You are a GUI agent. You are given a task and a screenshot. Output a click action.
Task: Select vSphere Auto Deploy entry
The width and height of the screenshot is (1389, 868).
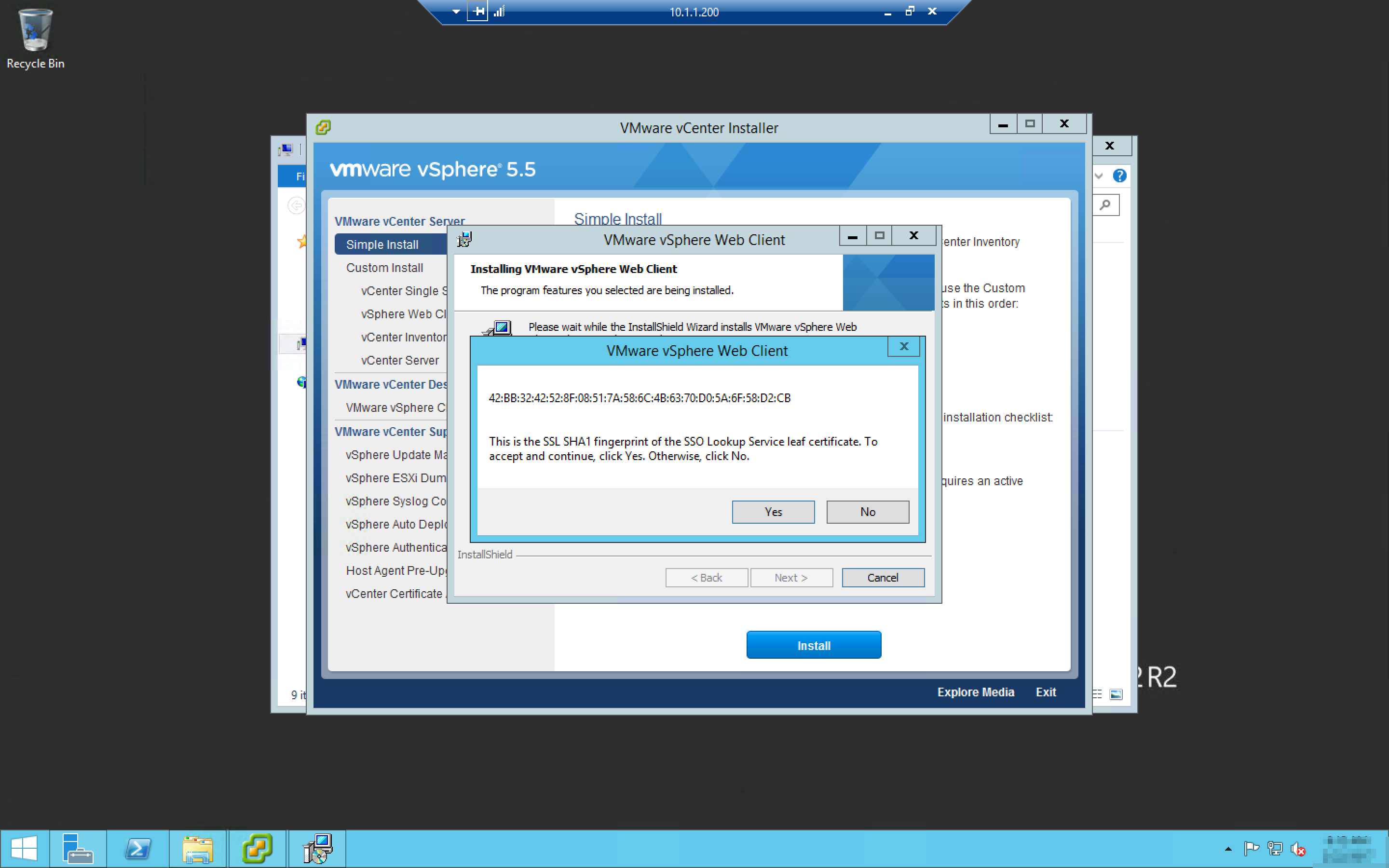point(396,524)
